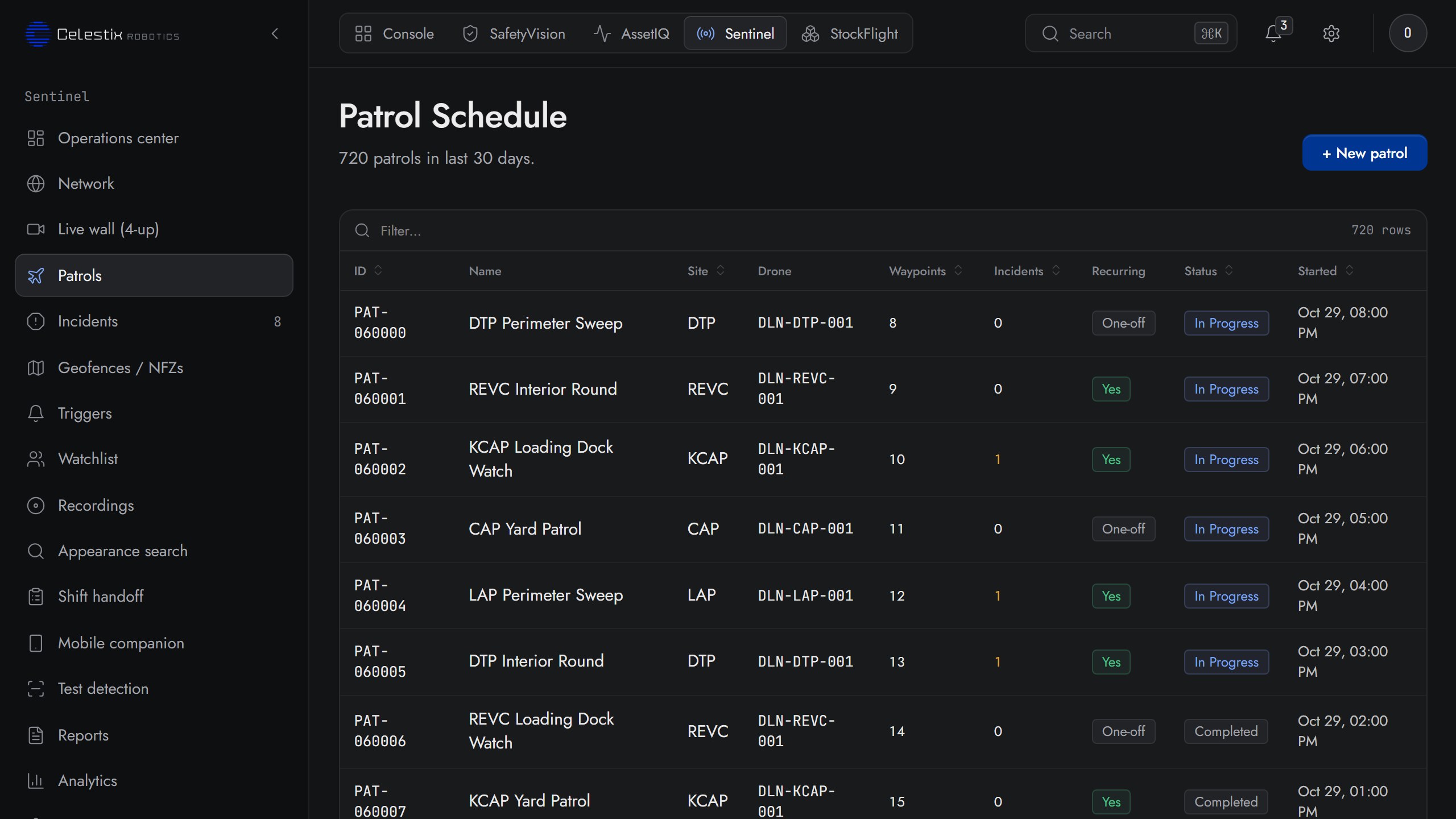Click the Console grid icon

point(363,34)
